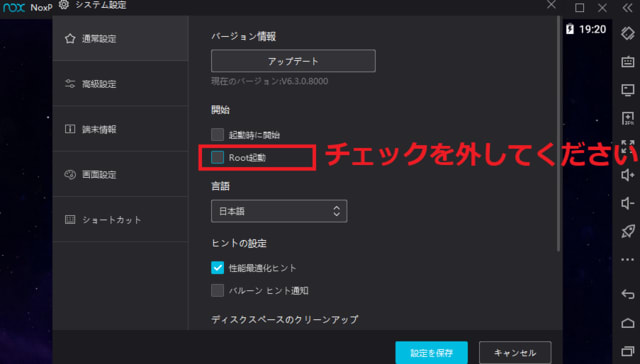
Task: Open the more options three-dots icon
Action: [628, 260]
